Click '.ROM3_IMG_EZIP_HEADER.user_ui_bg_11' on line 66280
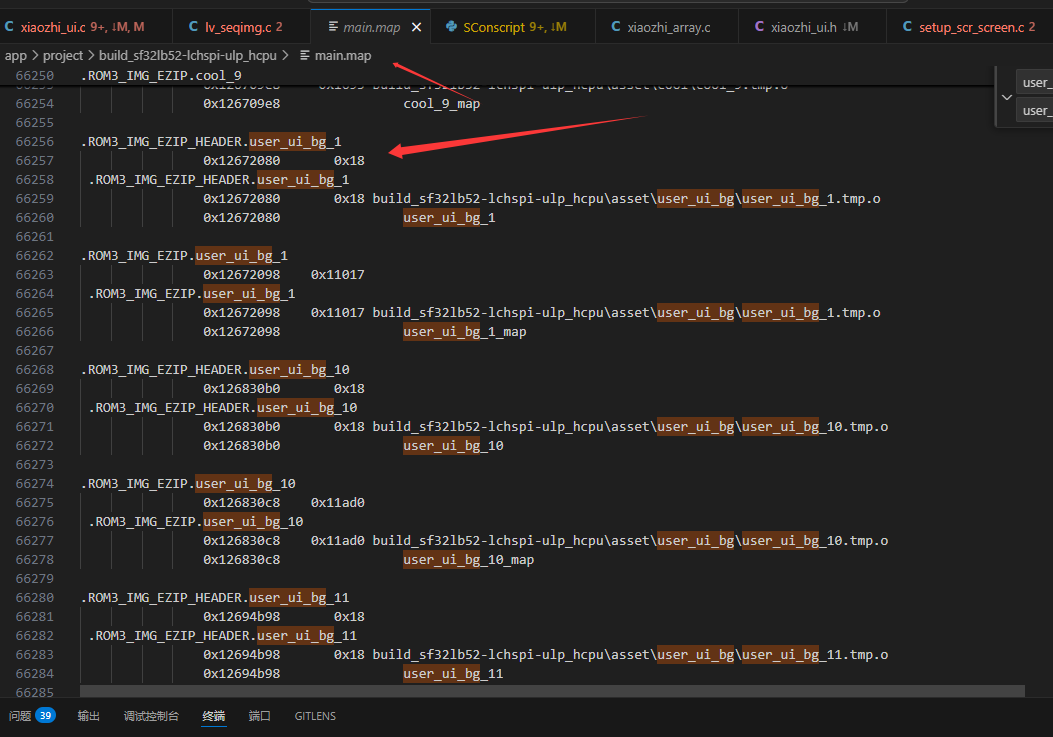Image resolution: width=1053 pixels, height=737 pixels. click(215, 597)
